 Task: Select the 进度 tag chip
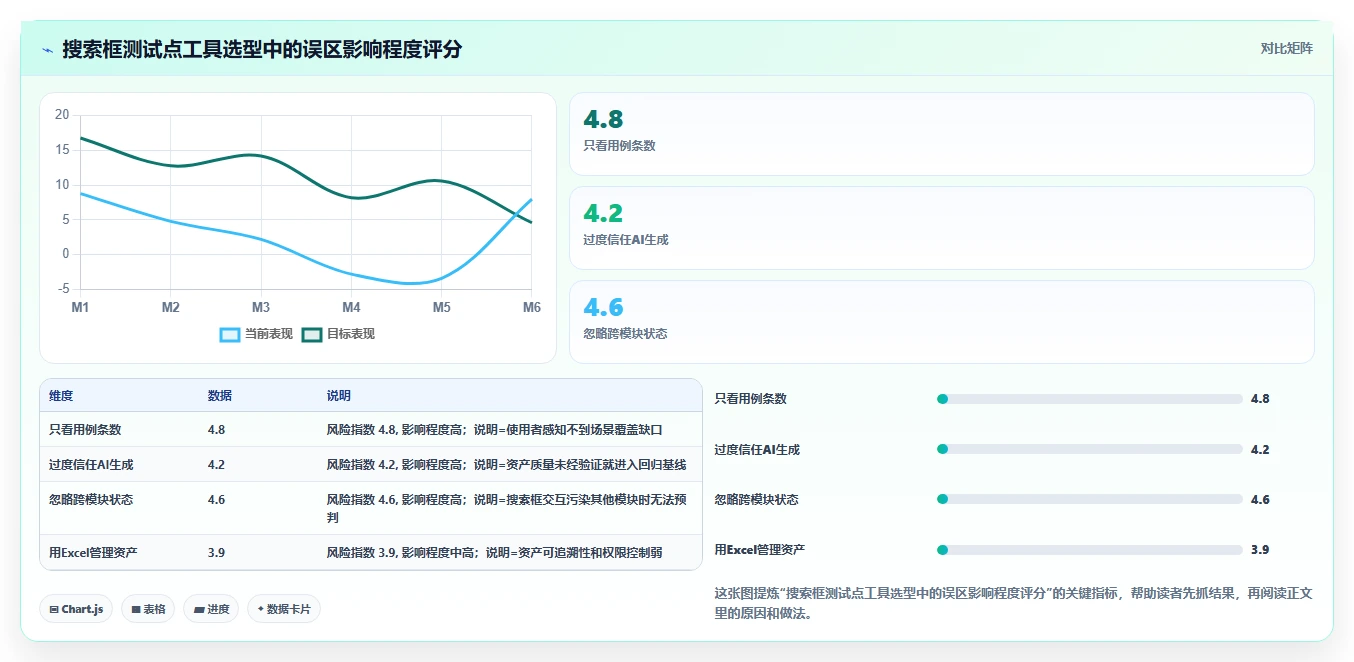211,609
